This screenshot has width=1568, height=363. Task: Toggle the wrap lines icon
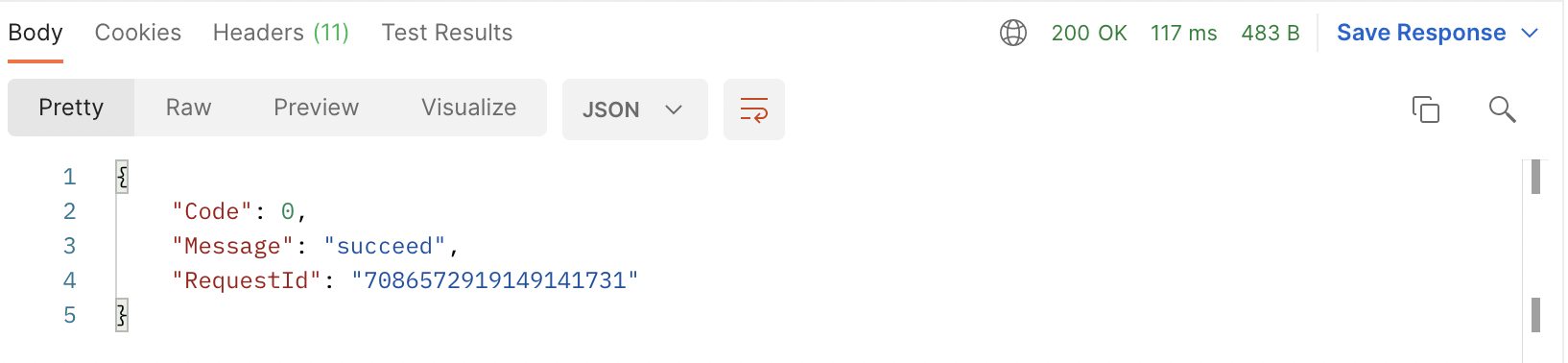tap(754, 109)
